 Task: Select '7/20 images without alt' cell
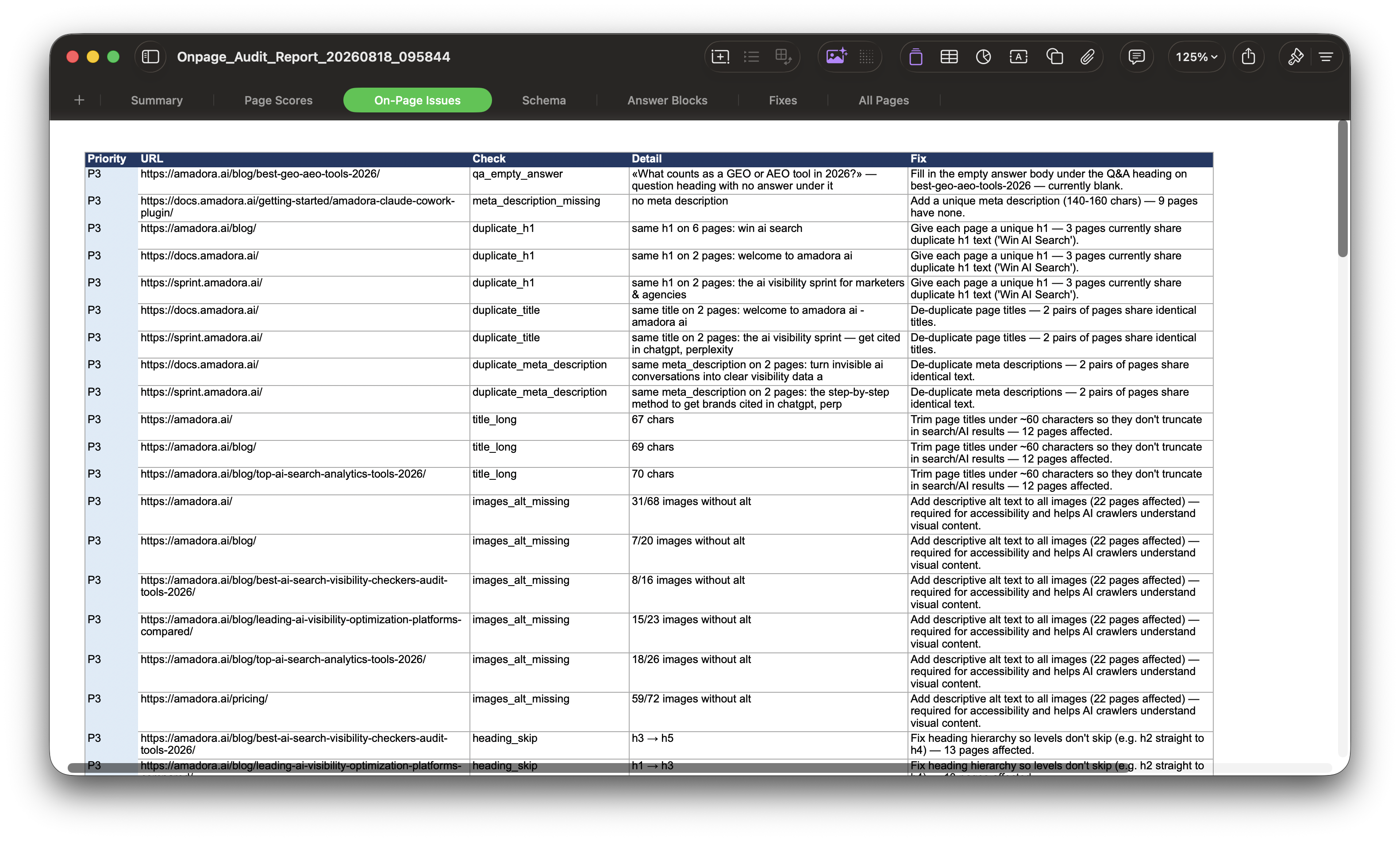click(x=768, y=554)
